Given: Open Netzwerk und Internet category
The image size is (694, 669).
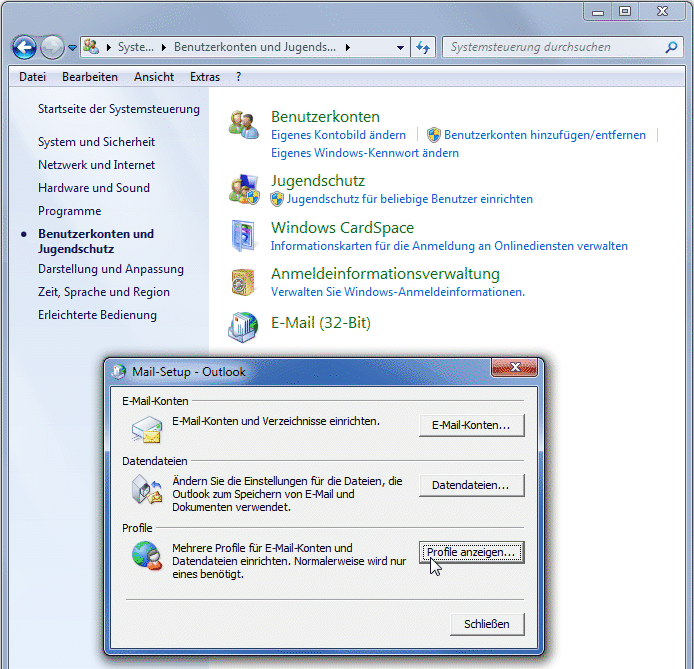Looking at the screenshot, I should click(96, 165).
